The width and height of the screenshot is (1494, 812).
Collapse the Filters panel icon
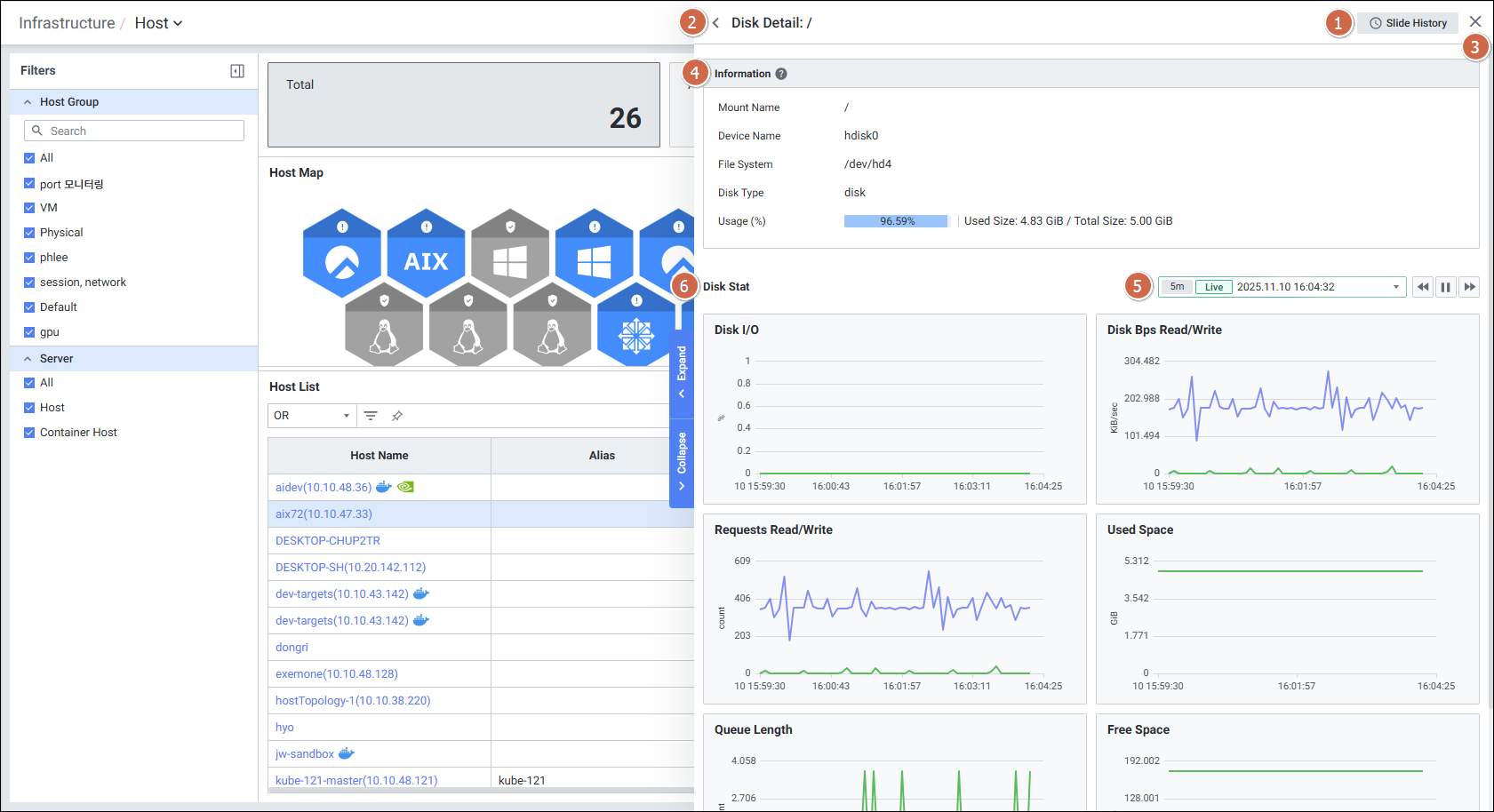pos(237,71)
